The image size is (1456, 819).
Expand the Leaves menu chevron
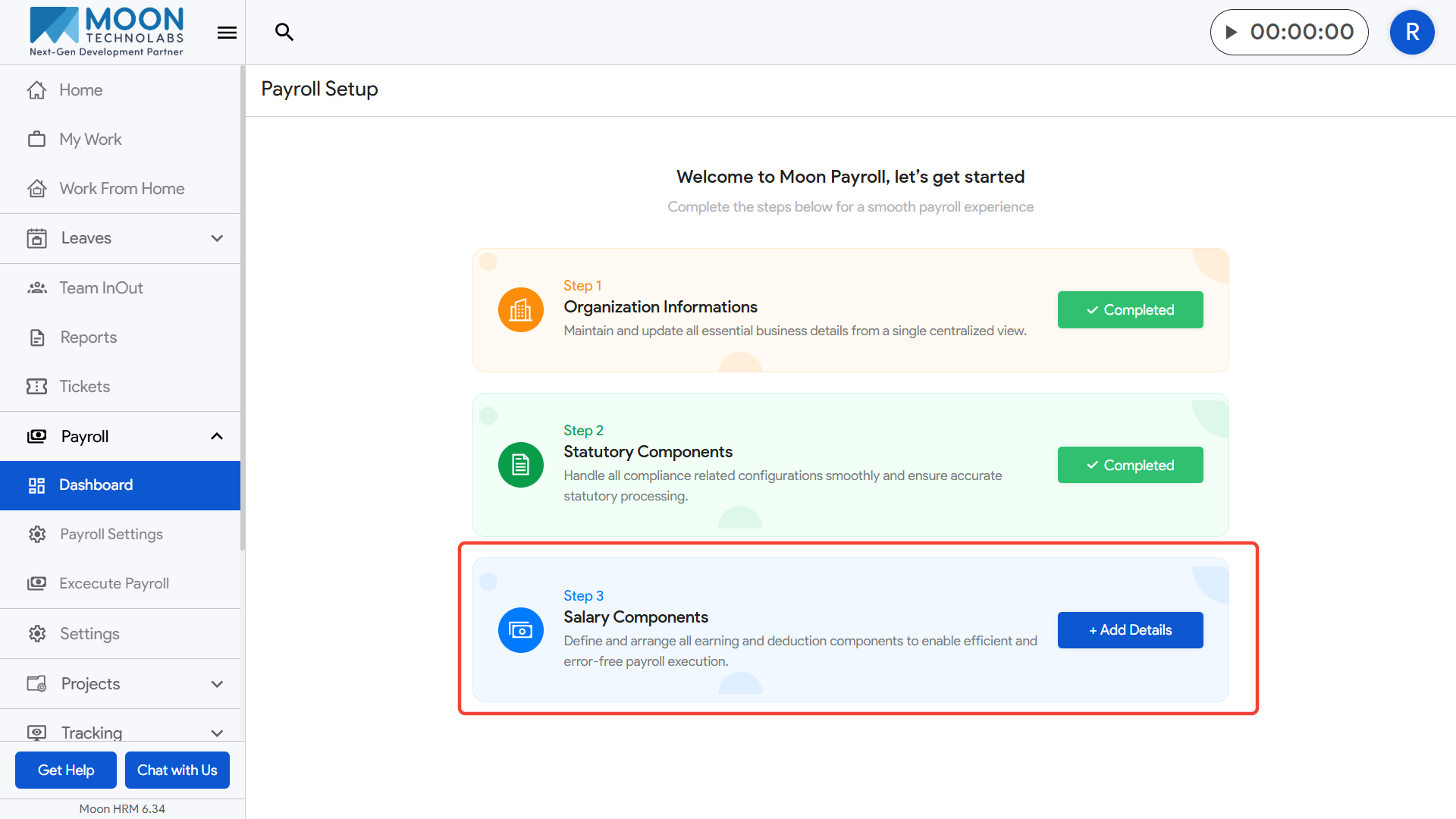click(217, 238)
